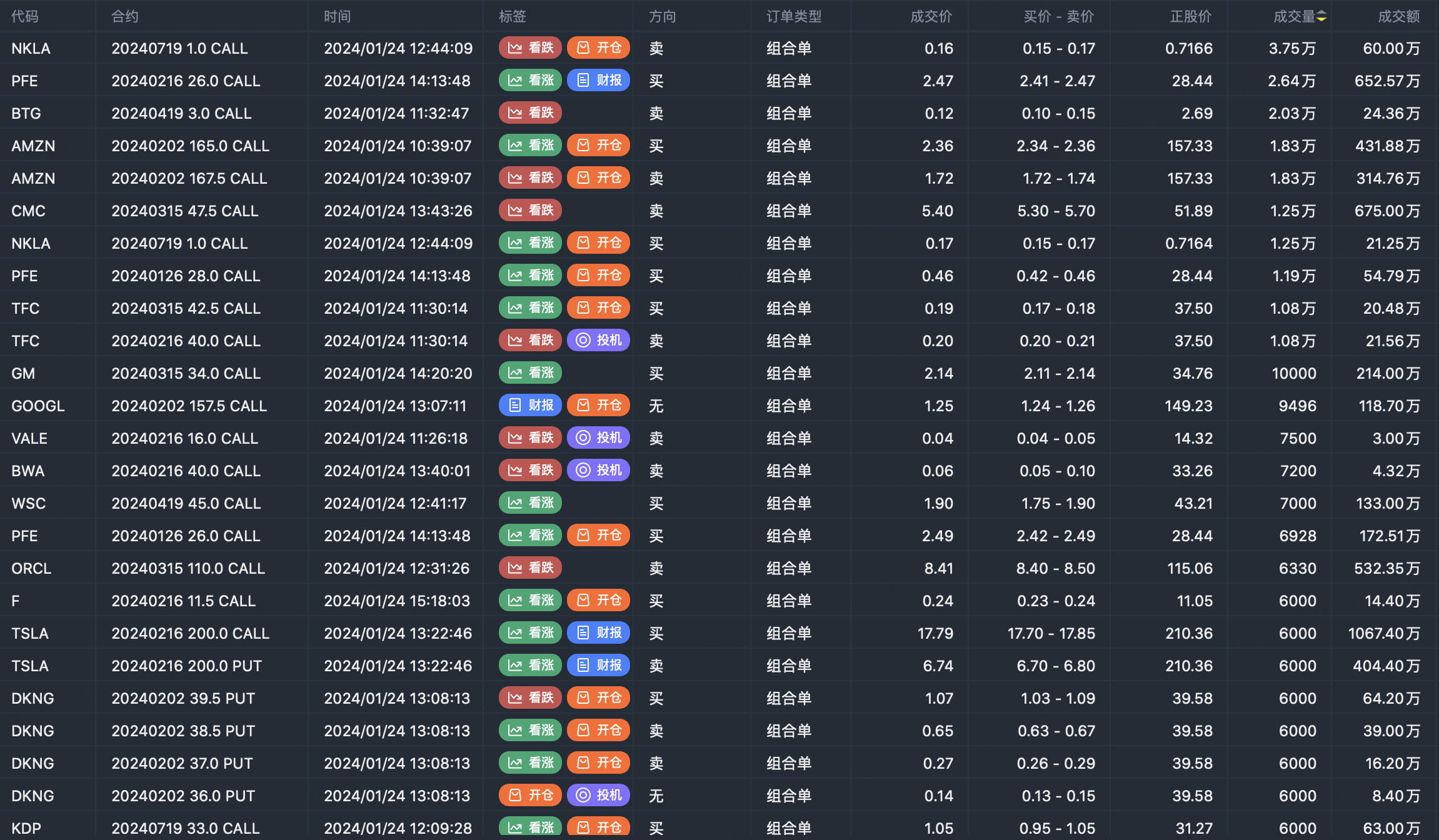
Task: Select the WSC 20240419 45.0 CALL contract
Action: 186,503
